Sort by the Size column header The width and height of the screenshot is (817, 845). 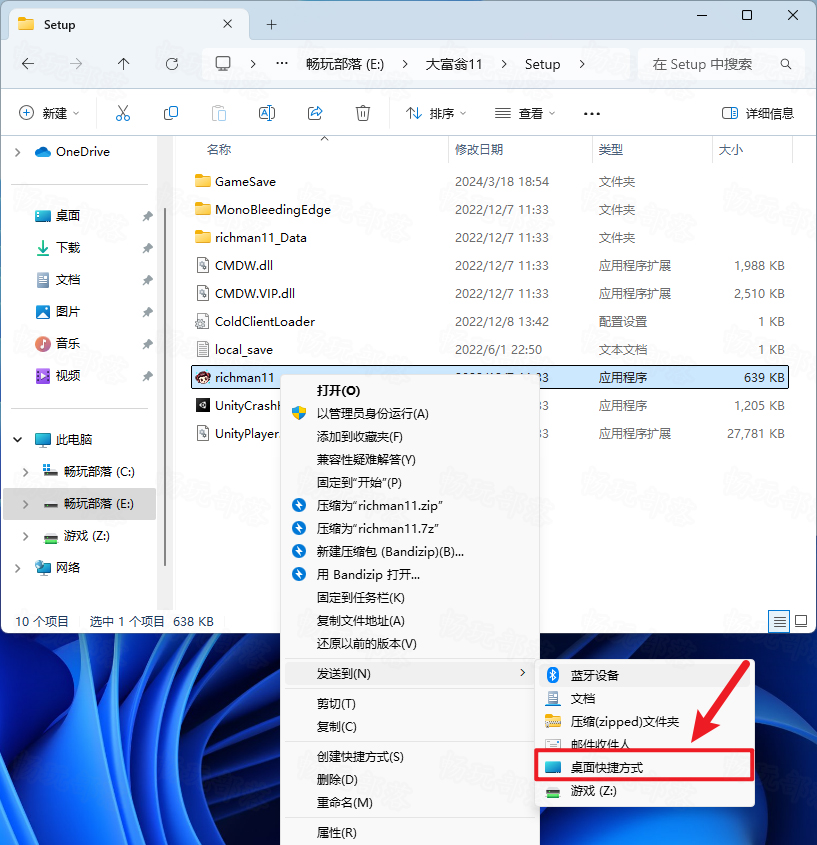point(731,150)
